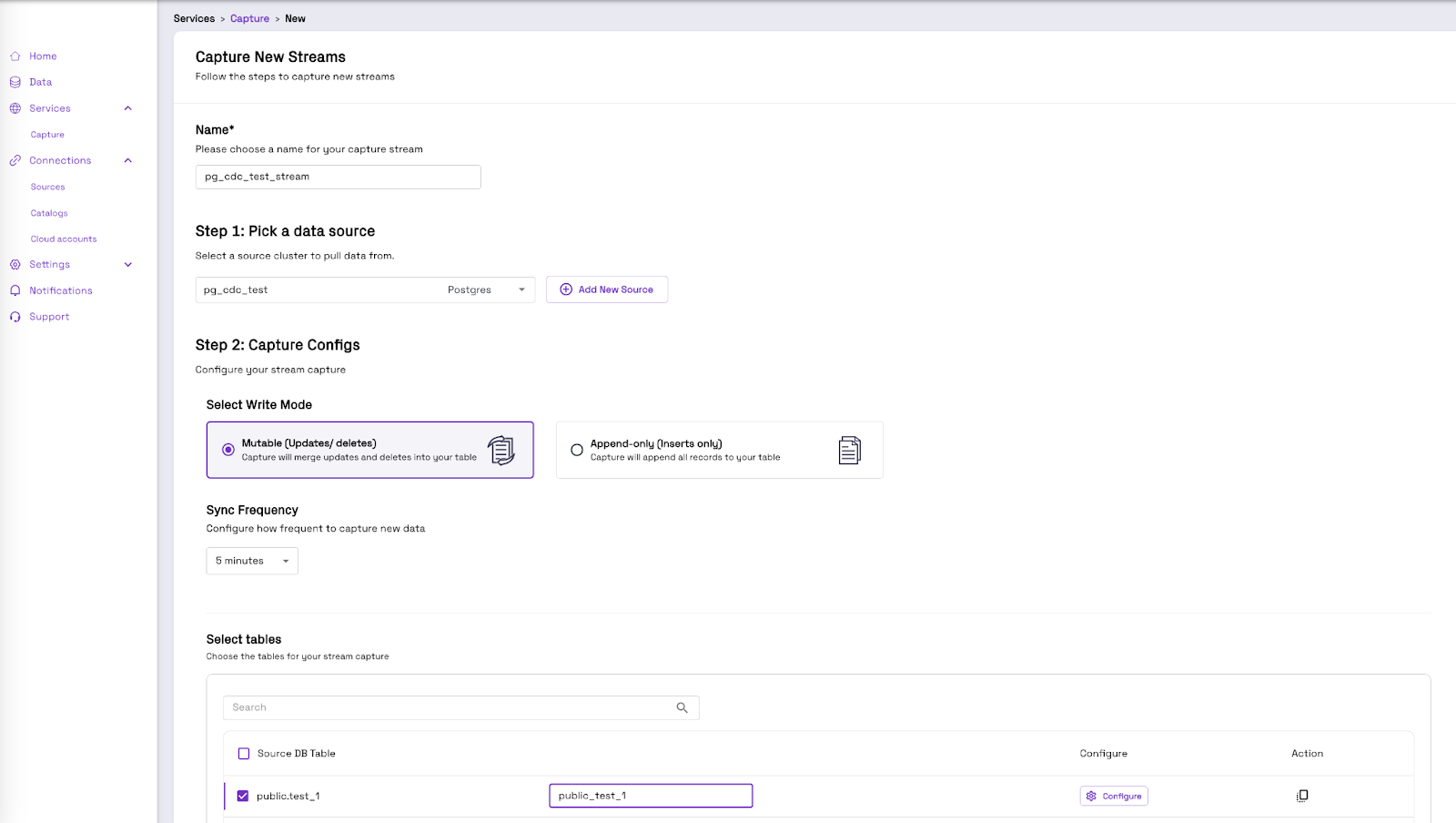Open the Sources menu item
1456x823 pixels.
pyautogui.click(x=48, y=187)
